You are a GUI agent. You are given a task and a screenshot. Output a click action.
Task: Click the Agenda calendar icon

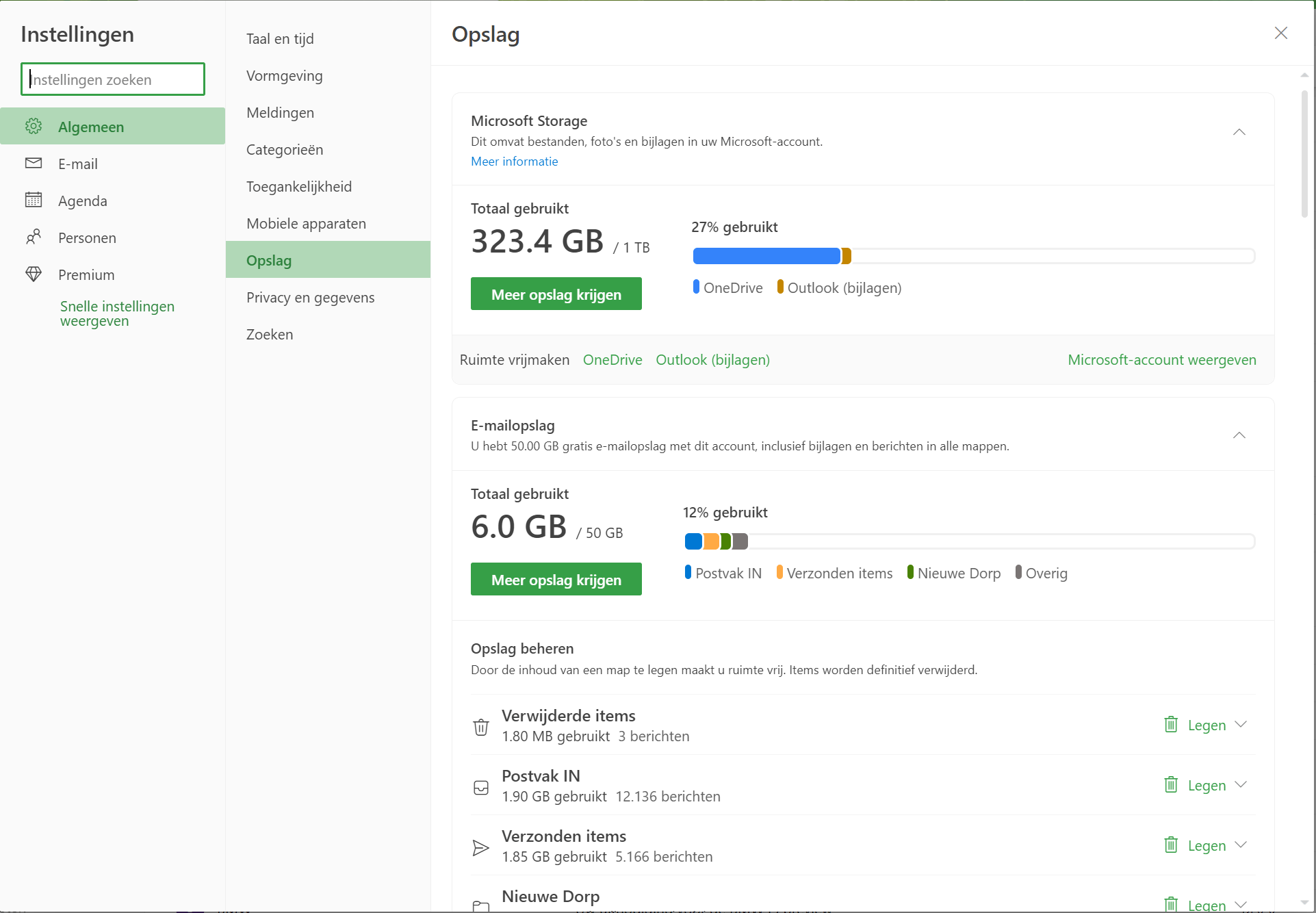point(34,200)
